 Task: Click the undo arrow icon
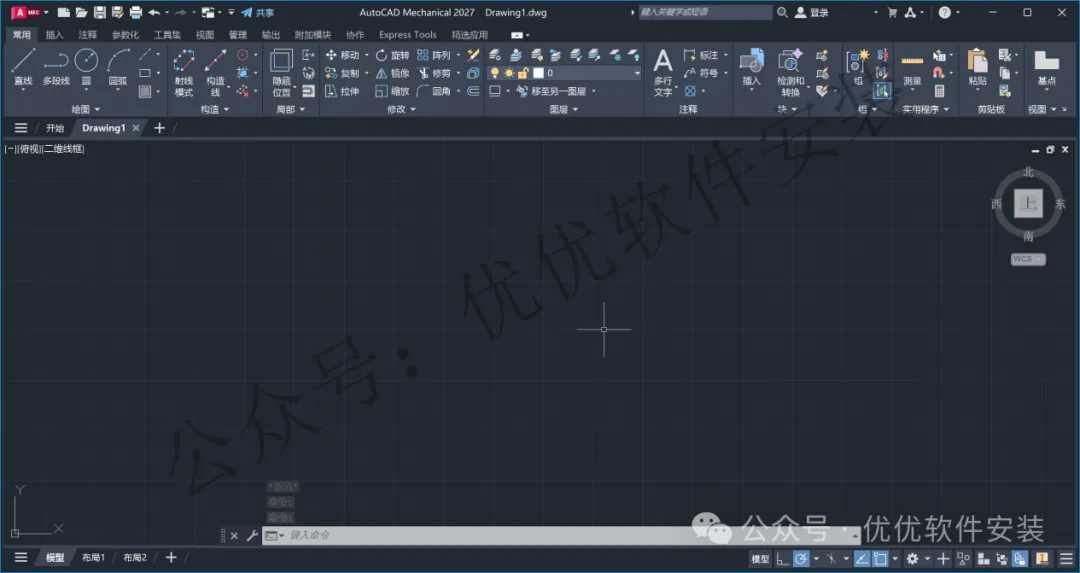coord(154,12)
